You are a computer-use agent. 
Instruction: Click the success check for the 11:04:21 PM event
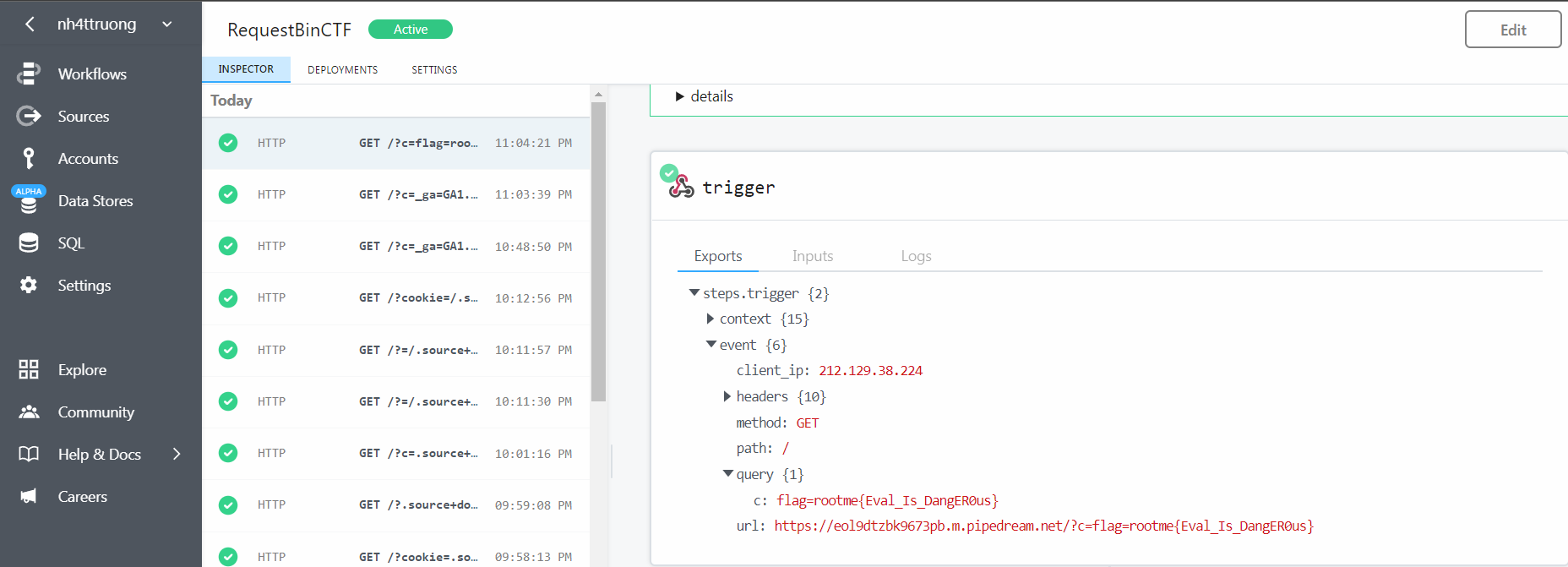click(228, 143)
